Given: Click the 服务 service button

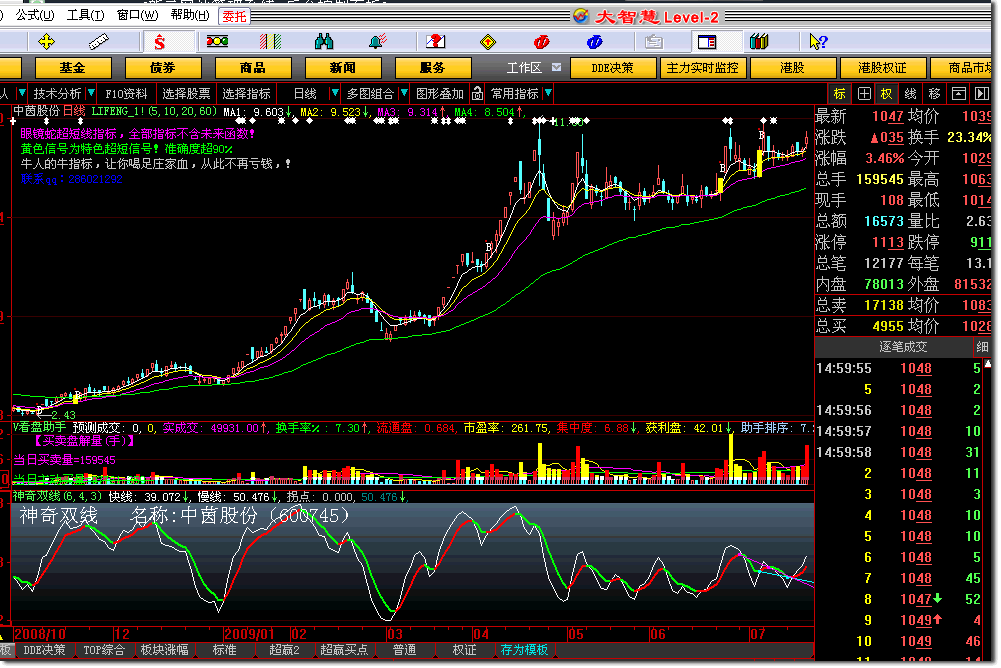Looking at the screenshot, I should [433, 68].
